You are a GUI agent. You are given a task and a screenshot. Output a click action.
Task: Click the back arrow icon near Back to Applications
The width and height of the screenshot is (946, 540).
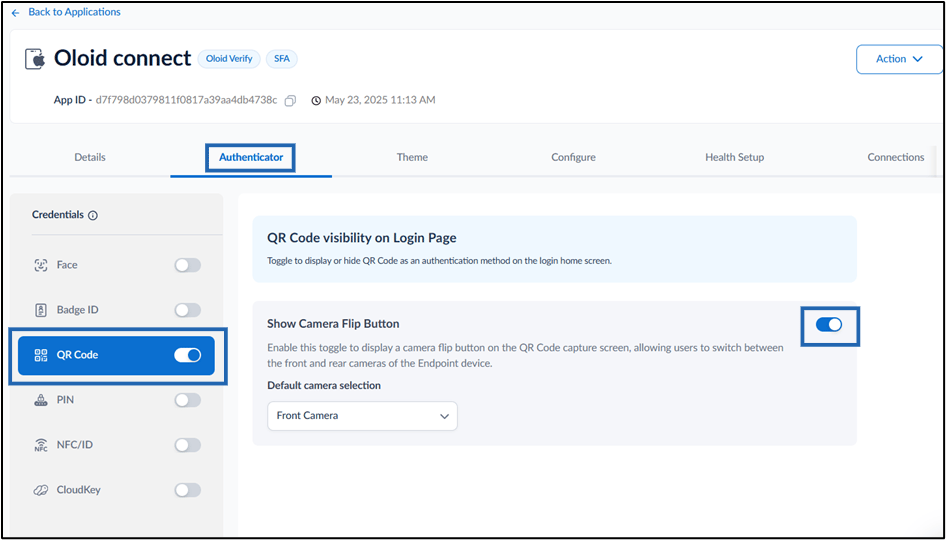(x=16, y=13)
